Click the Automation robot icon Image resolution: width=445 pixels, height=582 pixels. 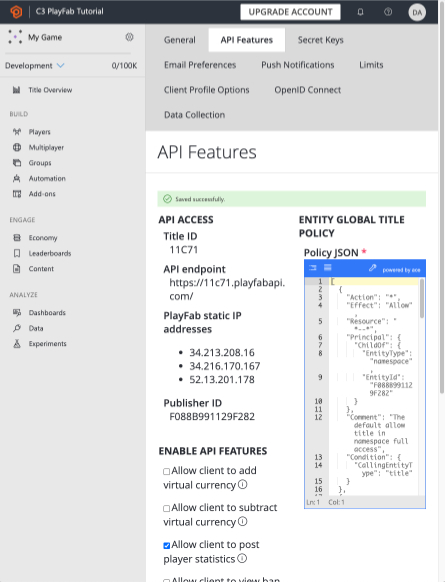[17, 178]
